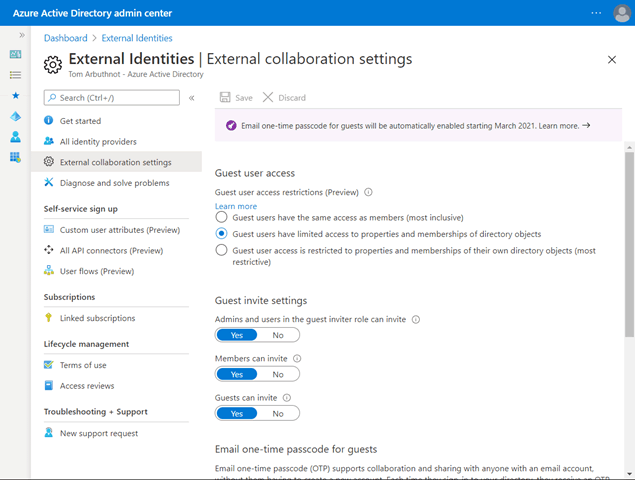The image size is (635, 480).
Task: Select most restrictive guest user access option
Action: coord(222,251)
